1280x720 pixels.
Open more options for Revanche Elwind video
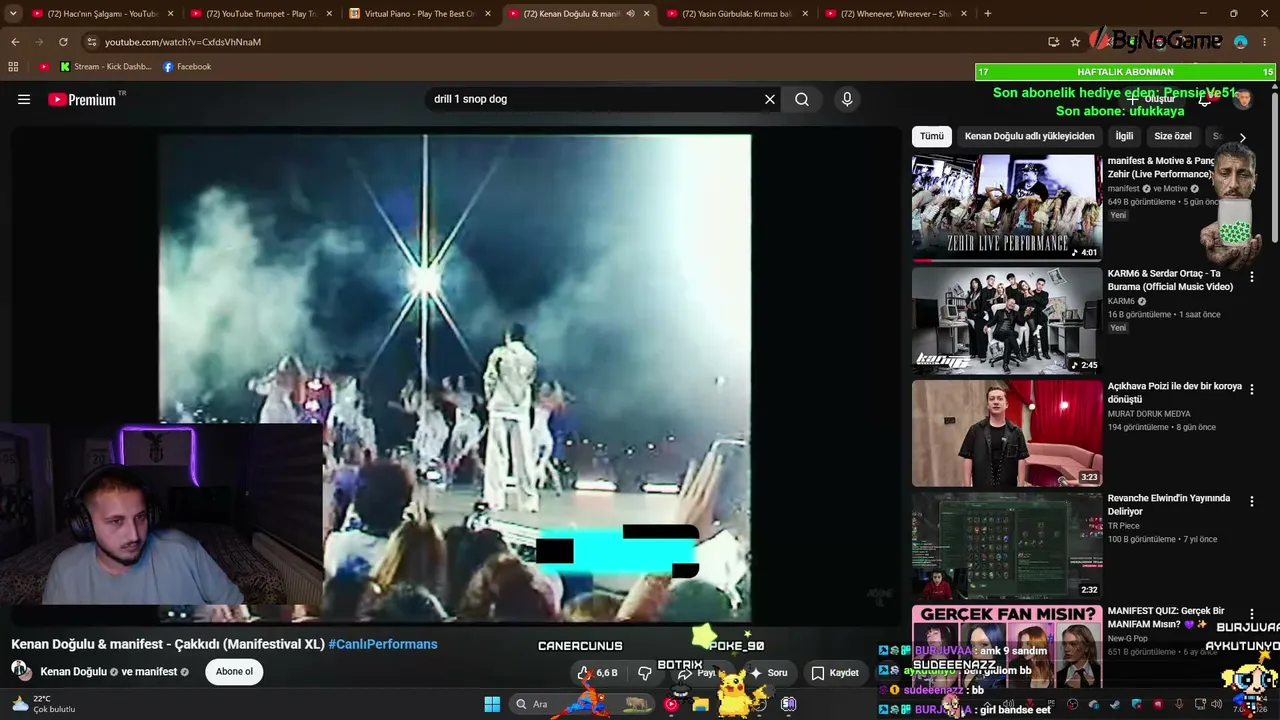(1251, 501)
